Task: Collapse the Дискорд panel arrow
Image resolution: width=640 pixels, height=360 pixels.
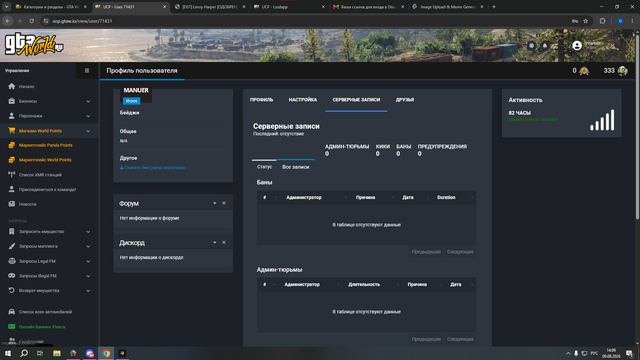Action: [x=215, y=242]
